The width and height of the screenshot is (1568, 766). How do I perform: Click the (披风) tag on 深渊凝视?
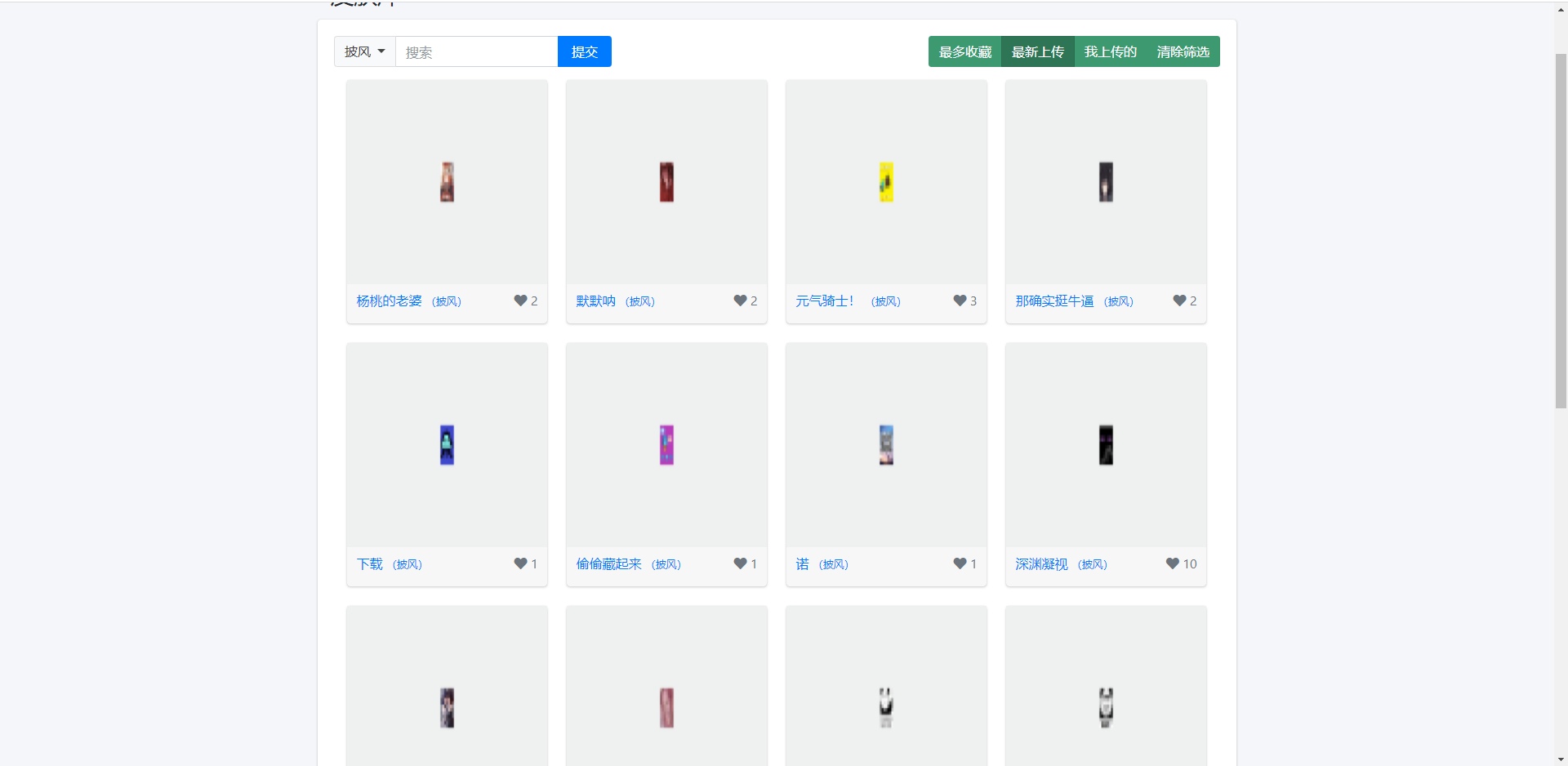click(1093, 564)
